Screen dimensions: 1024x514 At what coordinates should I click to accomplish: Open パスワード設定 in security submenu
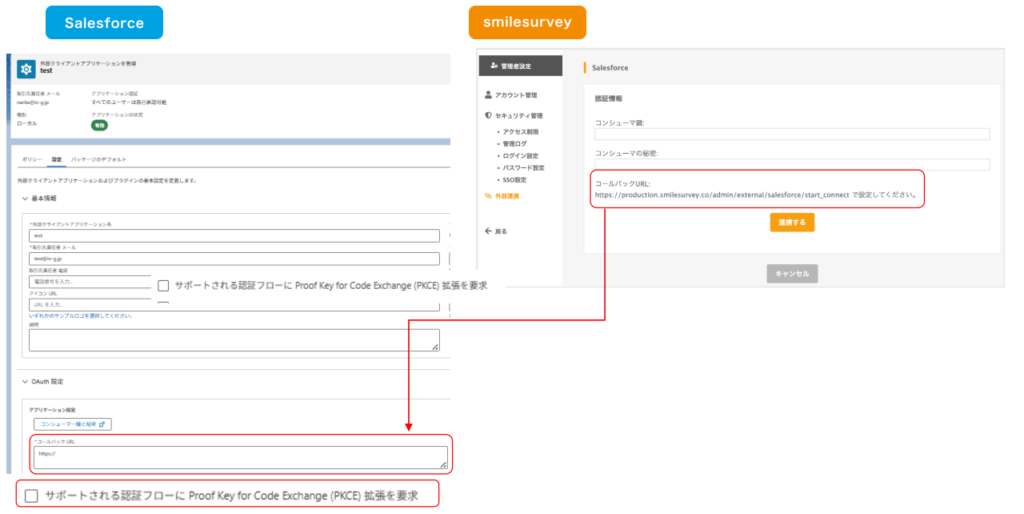(523, 168)
